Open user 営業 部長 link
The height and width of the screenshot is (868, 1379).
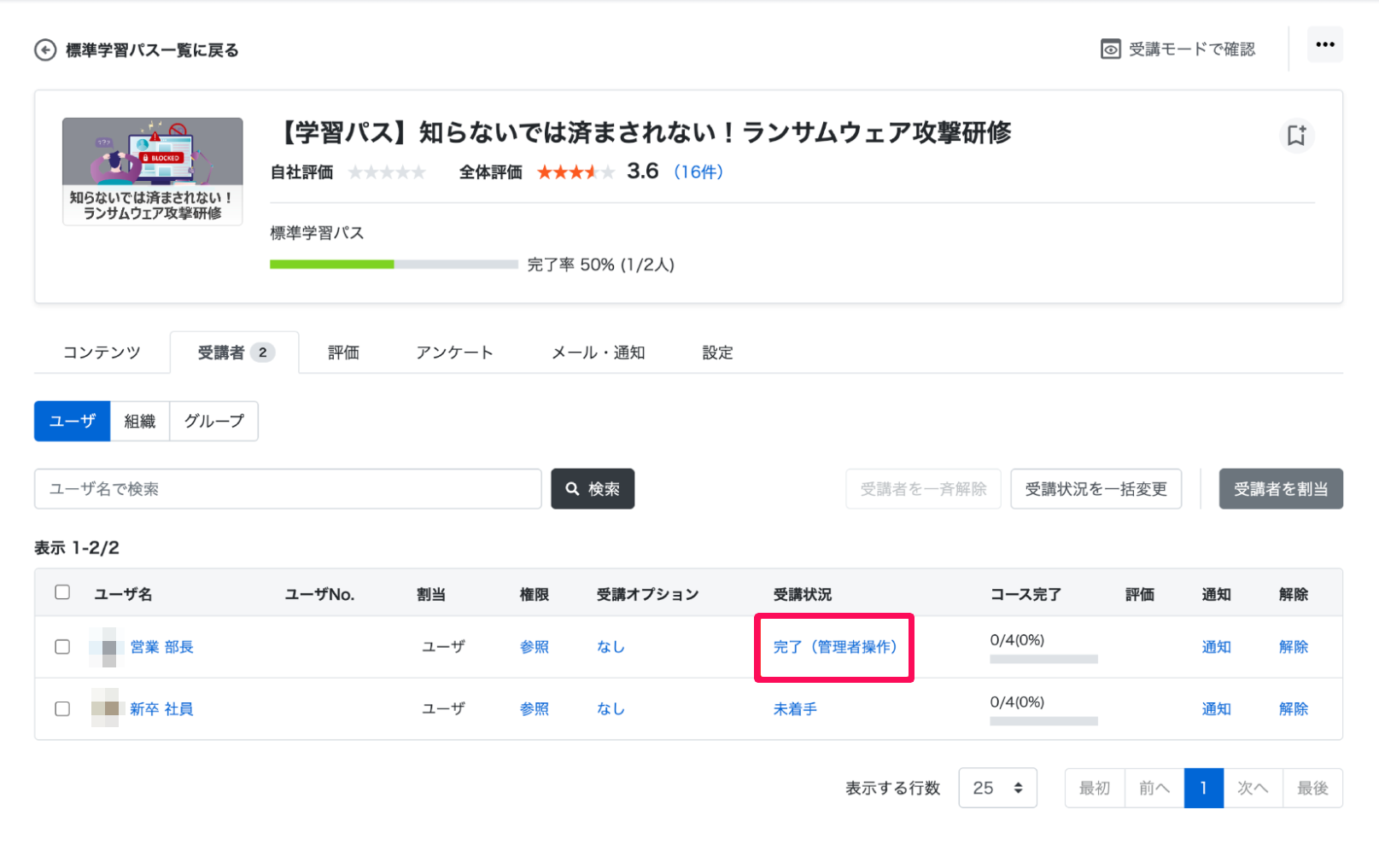[161, 647]
